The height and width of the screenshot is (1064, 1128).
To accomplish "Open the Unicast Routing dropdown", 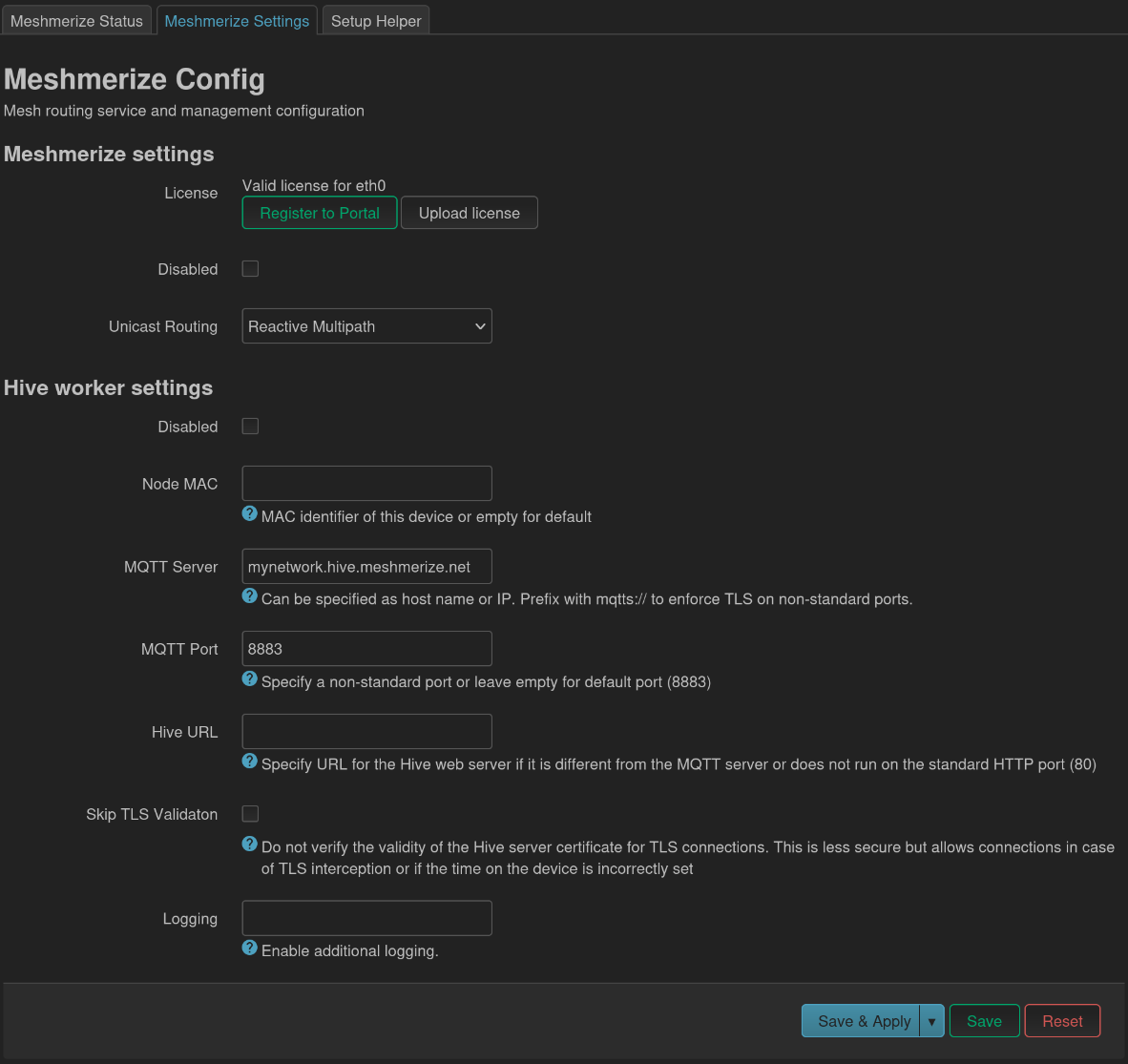I will tap(366, 326).
